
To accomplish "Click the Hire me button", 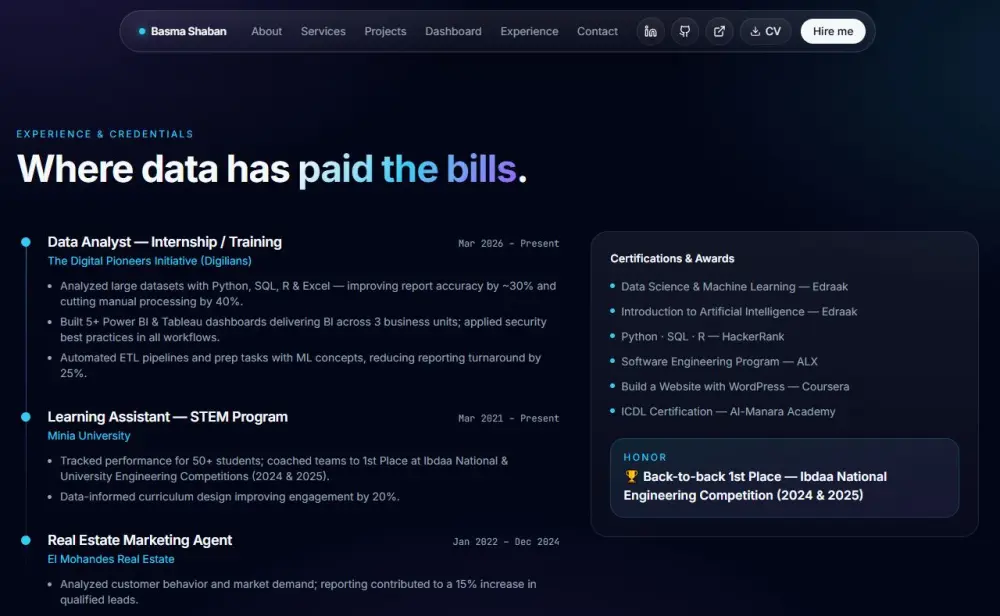I will (x=833, y=31).
